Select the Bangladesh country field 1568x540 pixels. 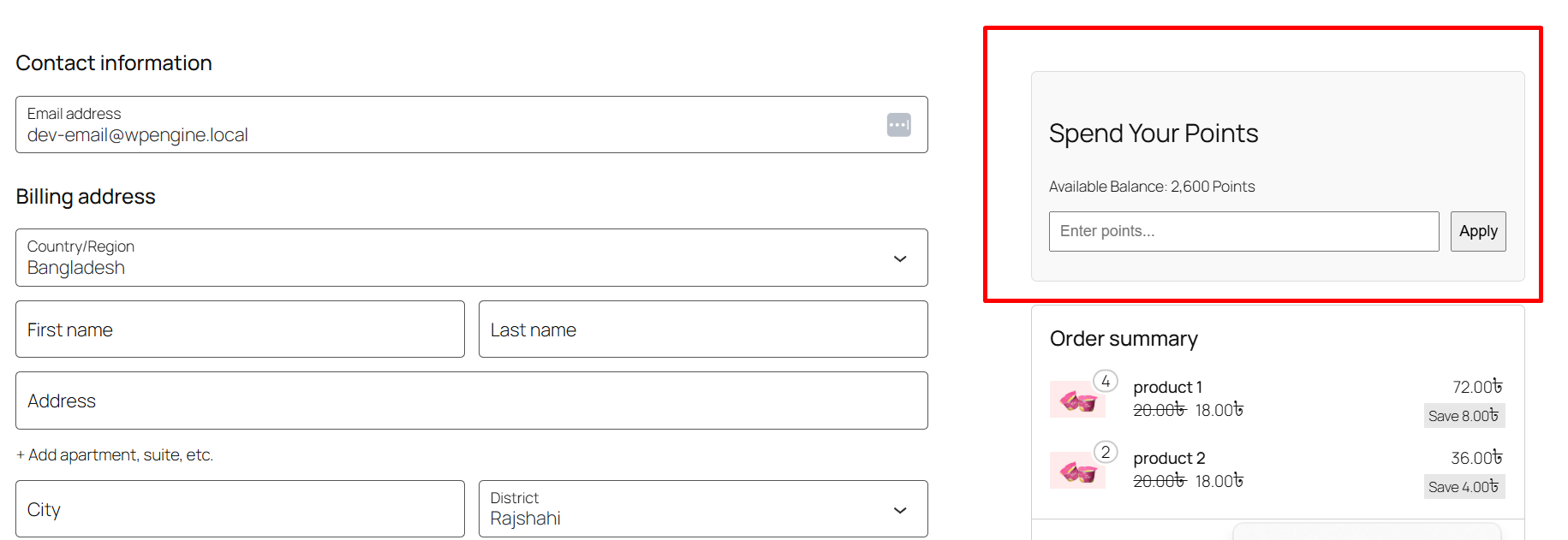coord(472,258)
